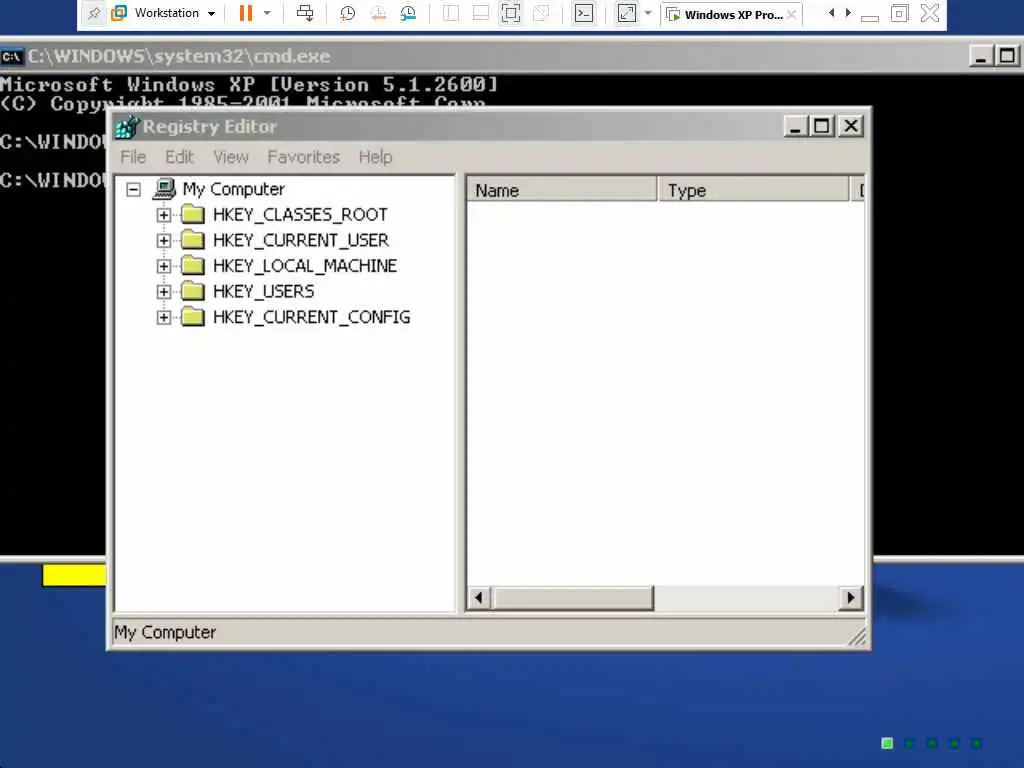This screenshot has height=768, width=1024.
Task: Click the My Computer icon in the tree
Action: pyautogui.click(x=164, y=189)
